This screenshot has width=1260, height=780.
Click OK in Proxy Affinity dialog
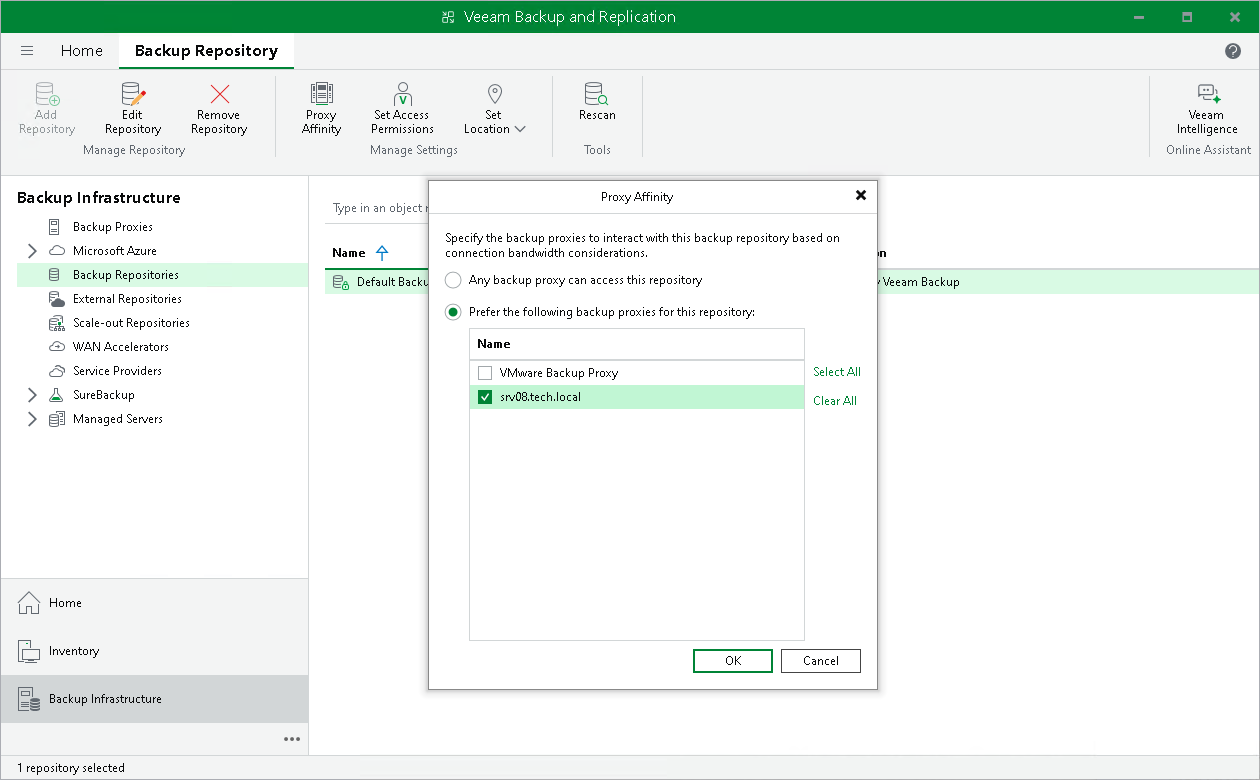pos(732,661)
